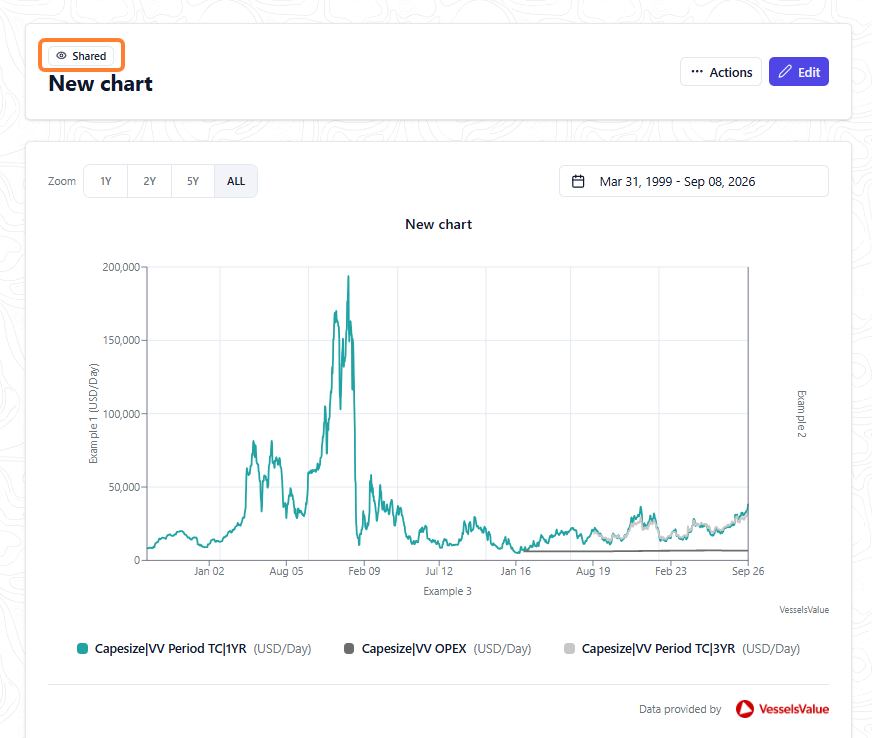Screen dimensions: 872x738
Task: Set zoom to 5Y
Action: [x=193, y=181]
